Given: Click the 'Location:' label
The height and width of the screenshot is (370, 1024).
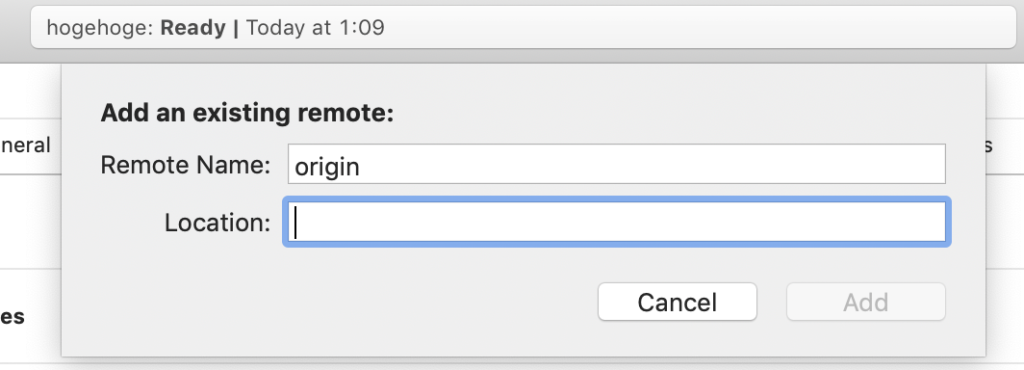Looking at the screenshot, I should (x=217, y=223).
